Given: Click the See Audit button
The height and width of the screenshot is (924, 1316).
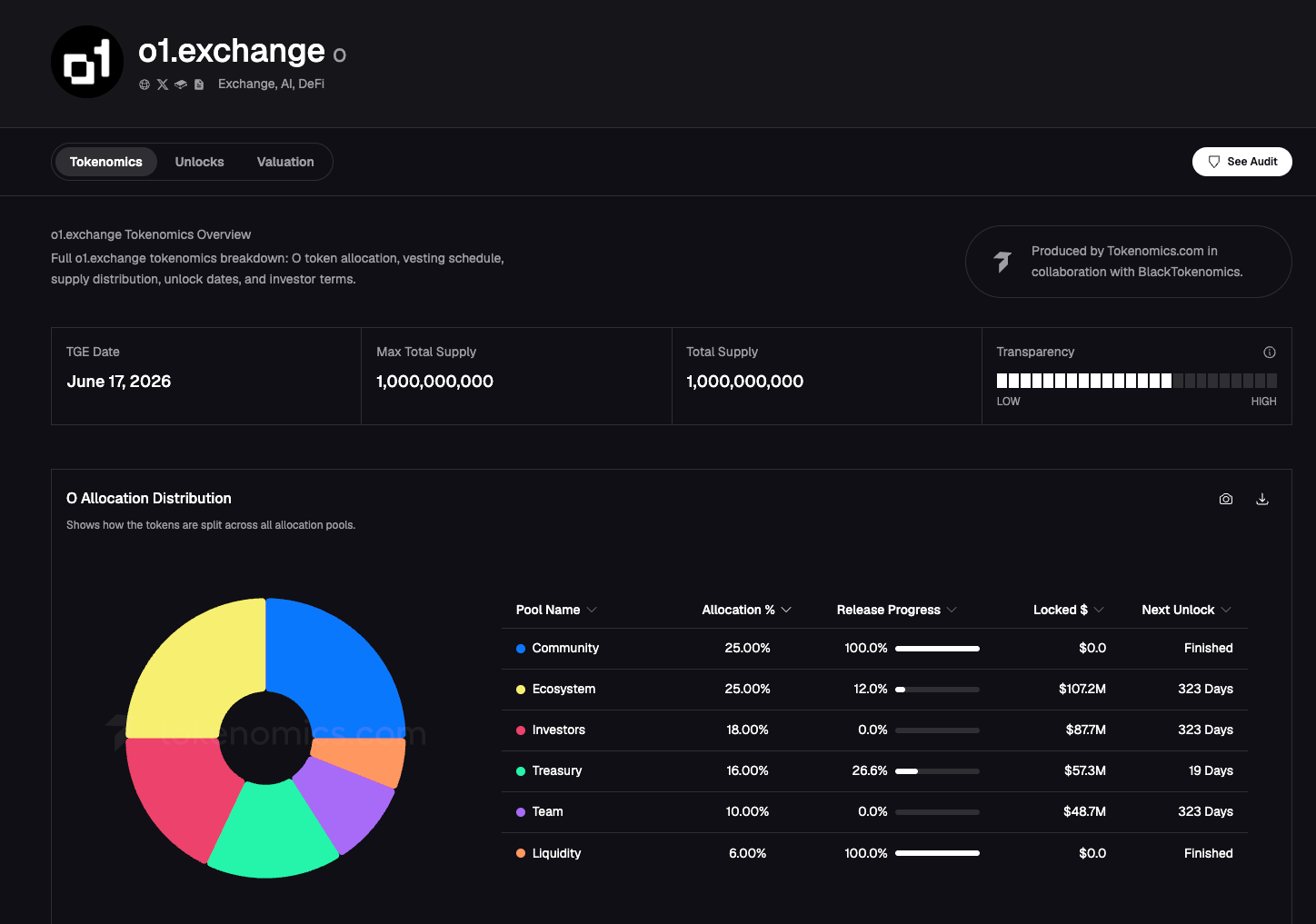Looking at the screenshot, I should click(x=1241, y=162).
